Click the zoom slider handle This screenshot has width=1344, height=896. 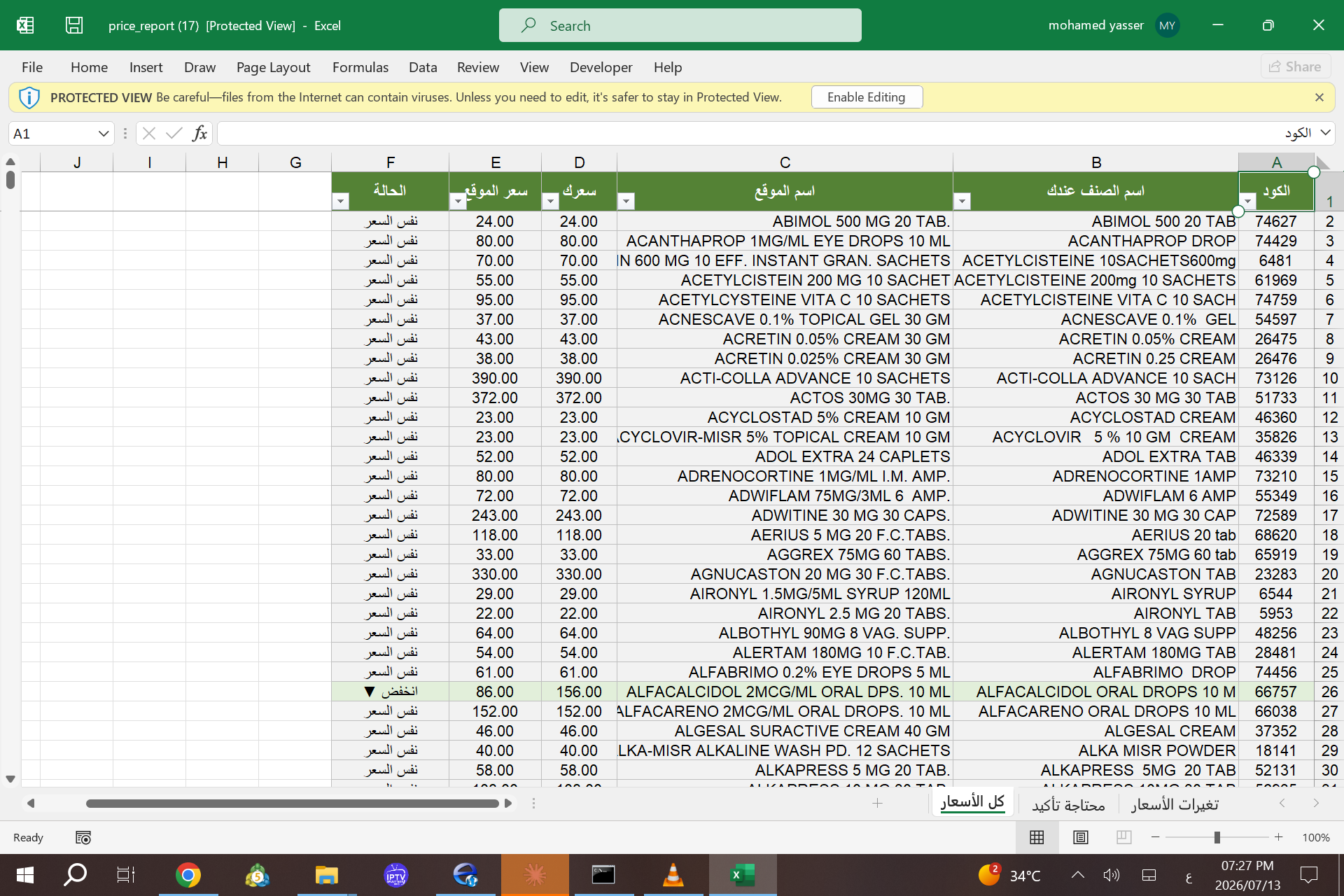1217,837
